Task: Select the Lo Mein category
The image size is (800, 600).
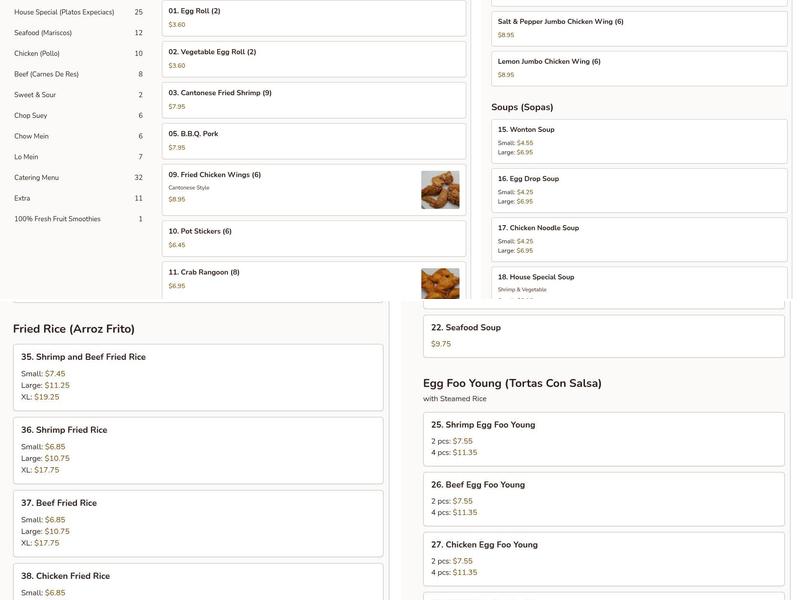Action: (25, 154)
